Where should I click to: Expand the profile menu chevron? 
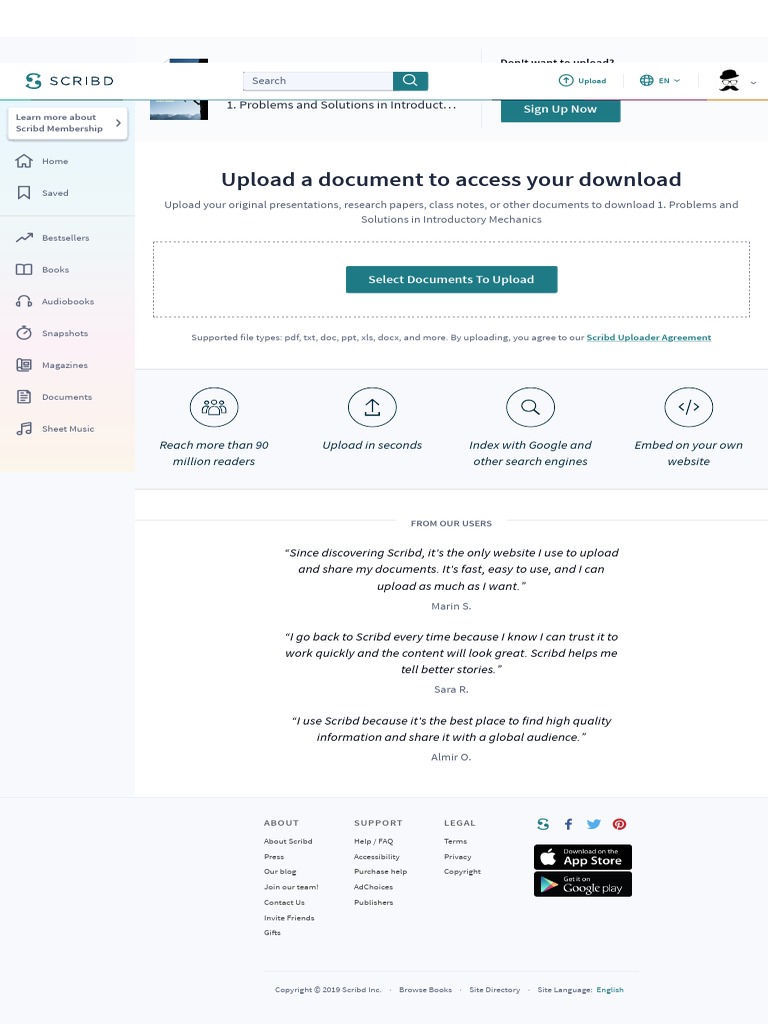(x=753, y=82)
